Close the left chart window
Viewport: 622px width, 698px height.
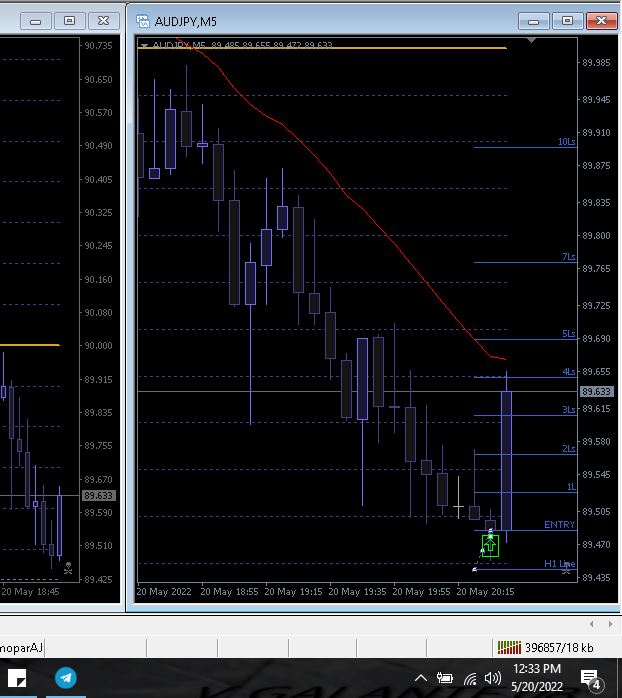click(x=104, y=21)
